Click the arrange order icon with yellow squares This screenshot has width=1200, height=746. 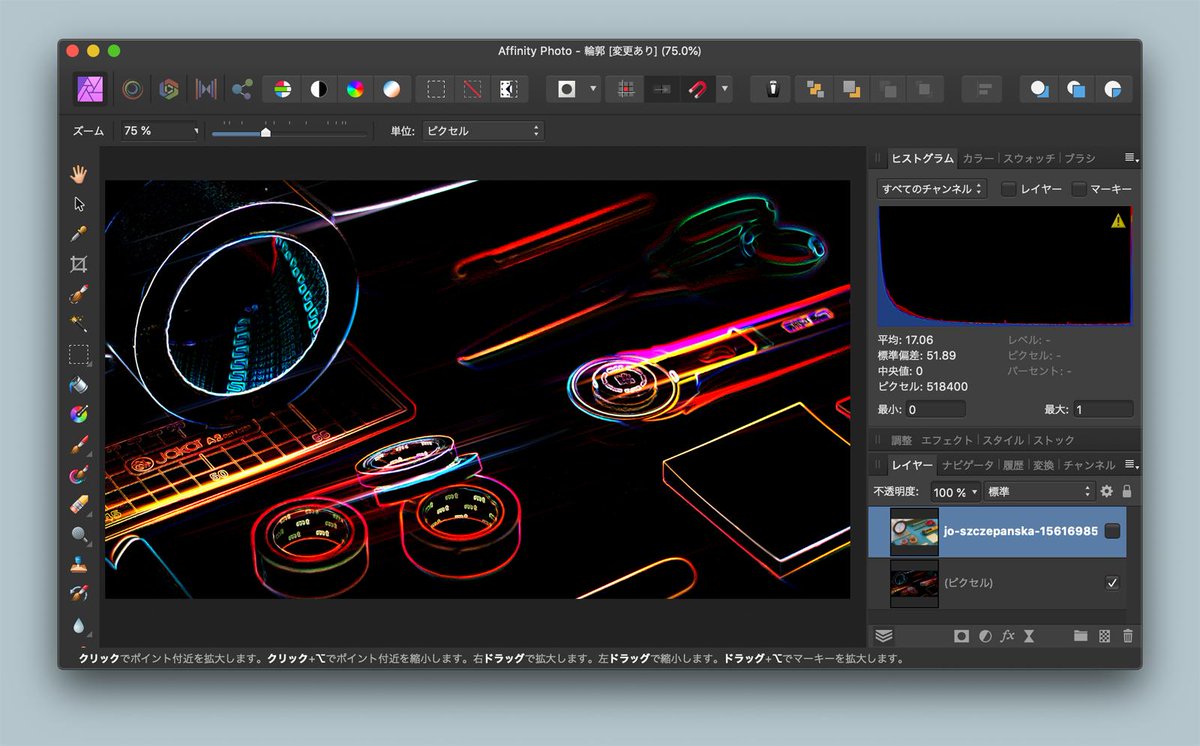tap(816, 89)
